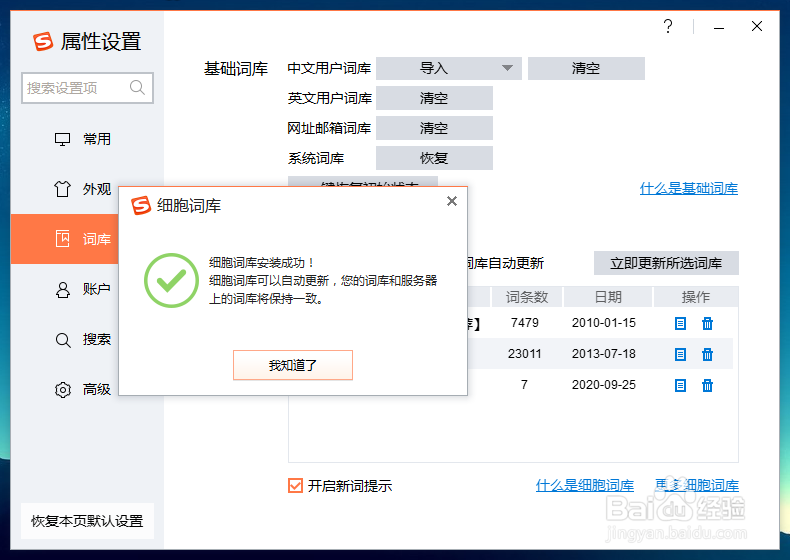Click the 操作 column header

[696, 297]
